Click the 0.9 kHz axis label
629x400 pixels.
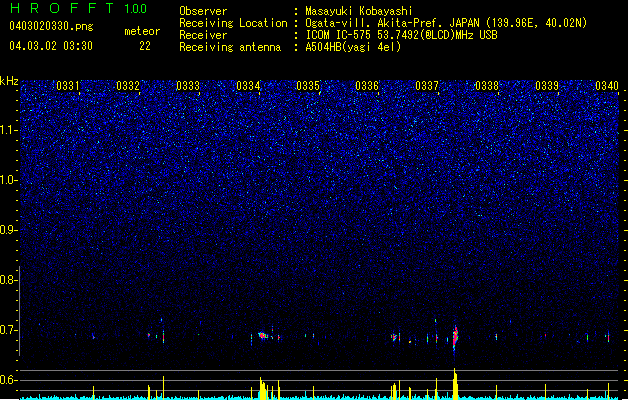coord(9,230)
